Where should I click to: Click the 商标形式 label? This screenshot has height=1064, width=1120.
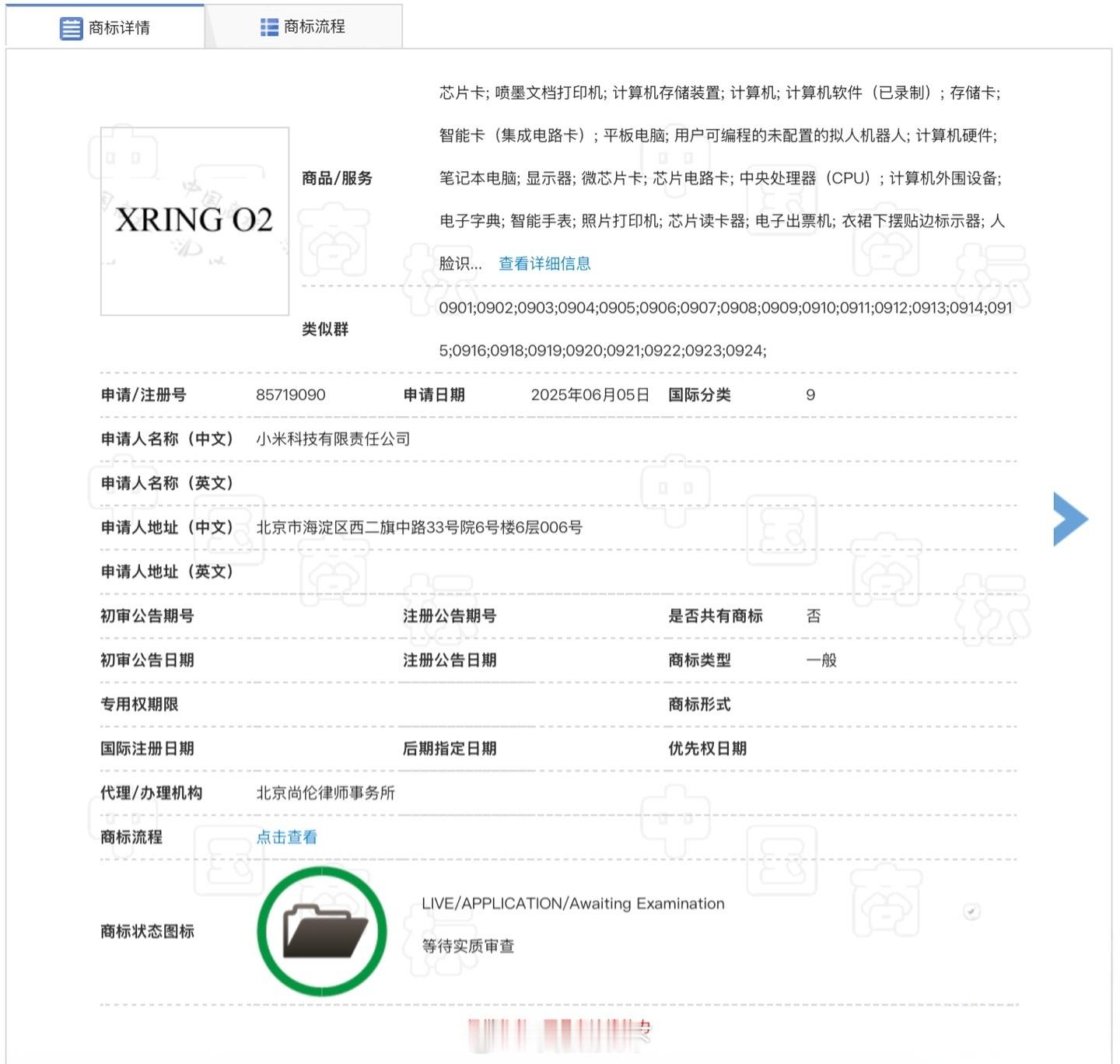[x=700, y=705]
